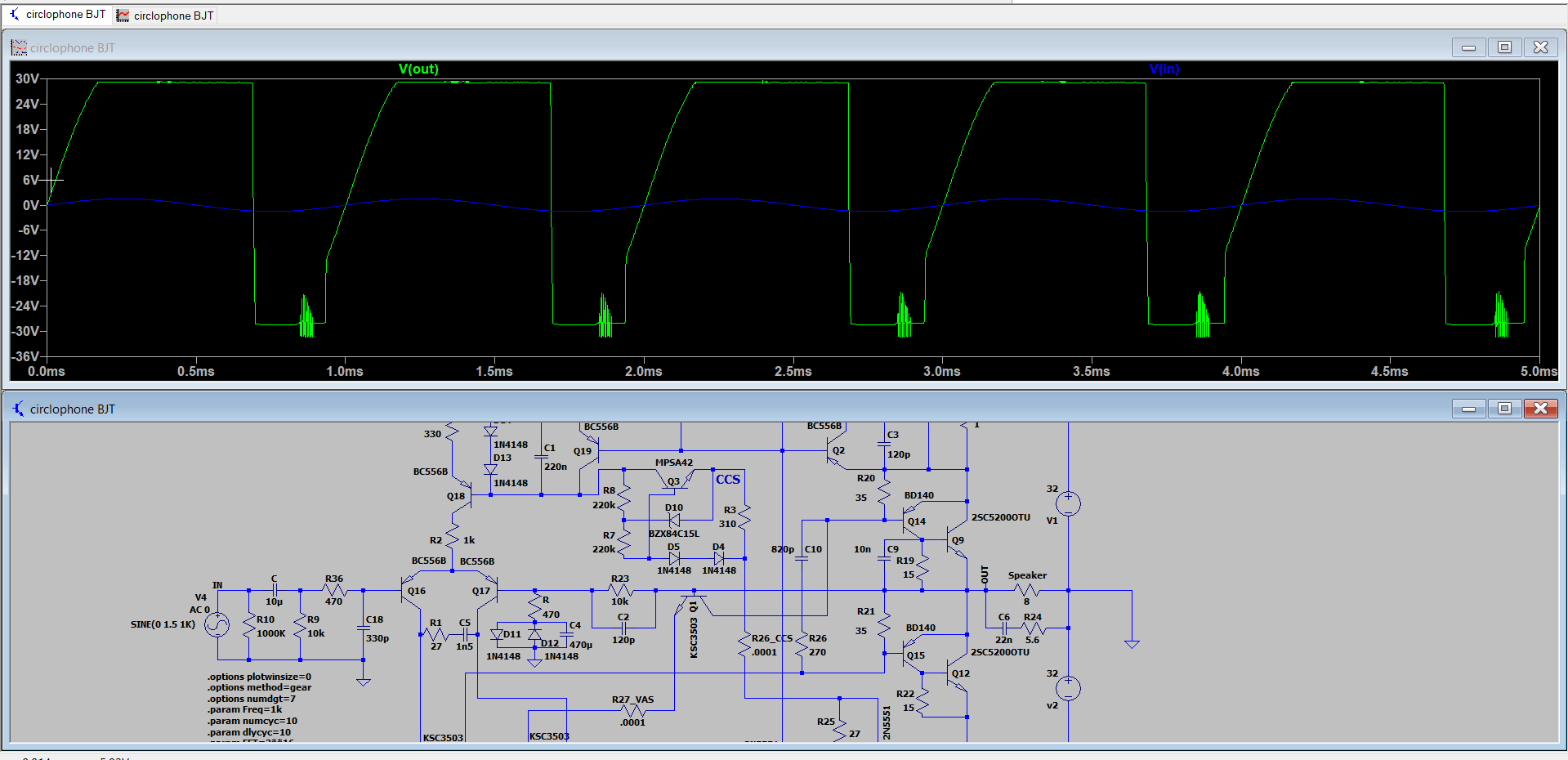Viewport: 1568px width, 760px height.
Task: Click the .param dlycyc=10 directive
Action: point(249,732)
